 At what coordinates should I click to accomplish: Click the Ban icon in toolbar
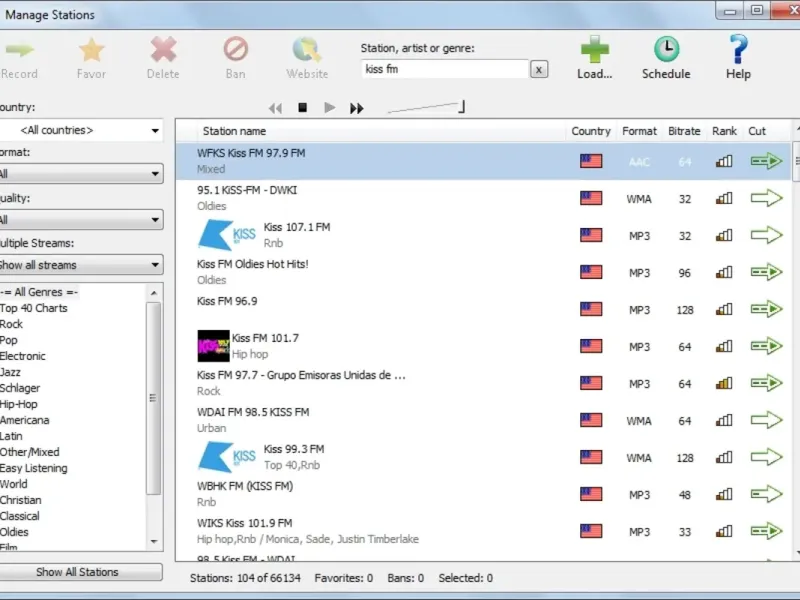click(x=235, y=49)
